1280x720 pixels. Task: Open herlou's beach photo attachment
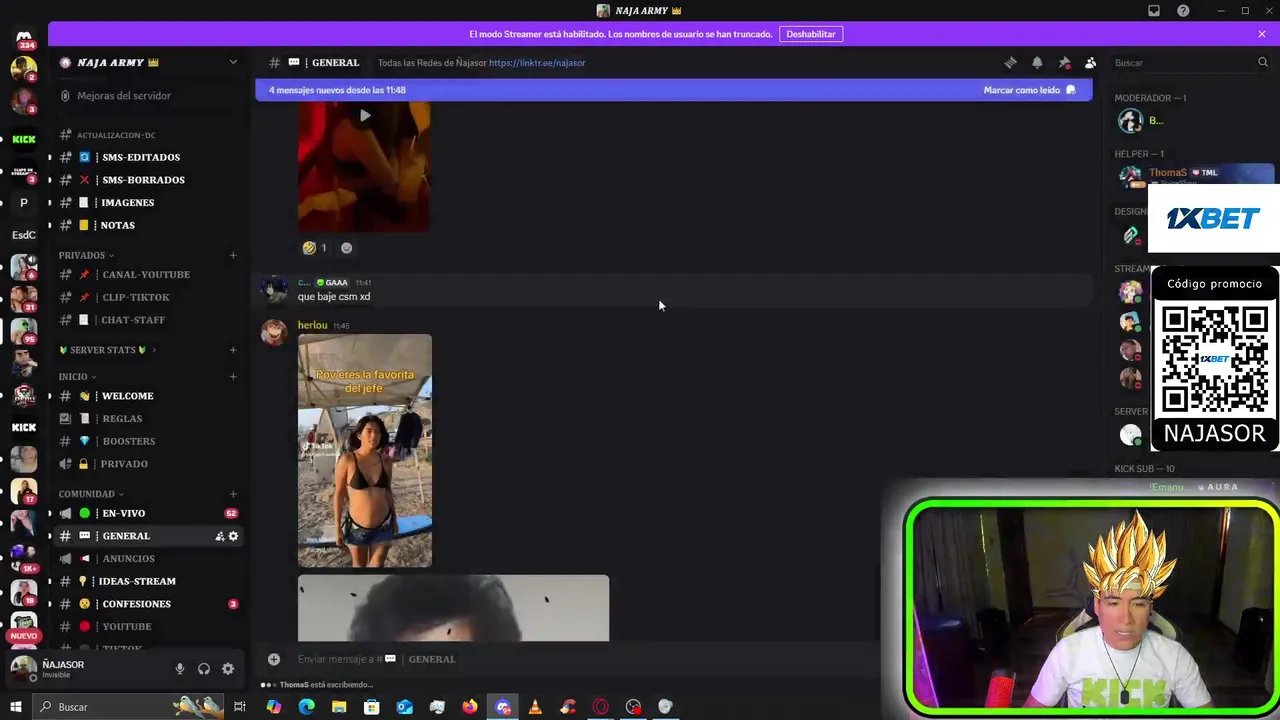click(365, 451)
